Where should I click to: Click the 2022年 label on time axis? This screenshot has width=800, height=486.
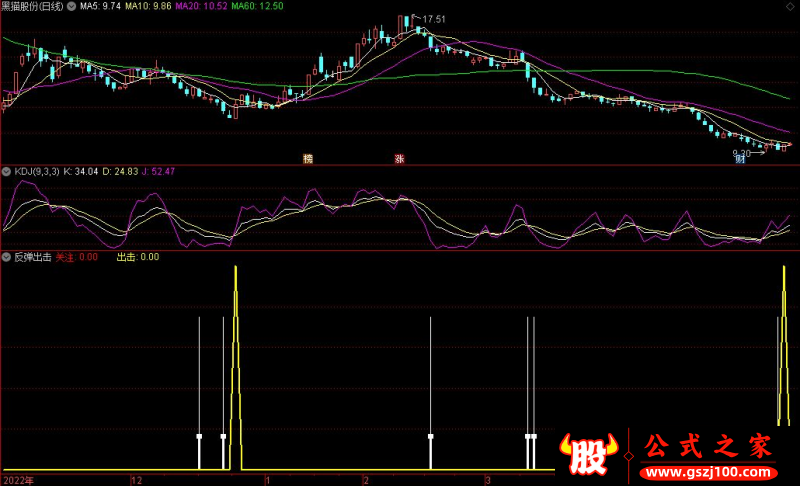[17, 480]
